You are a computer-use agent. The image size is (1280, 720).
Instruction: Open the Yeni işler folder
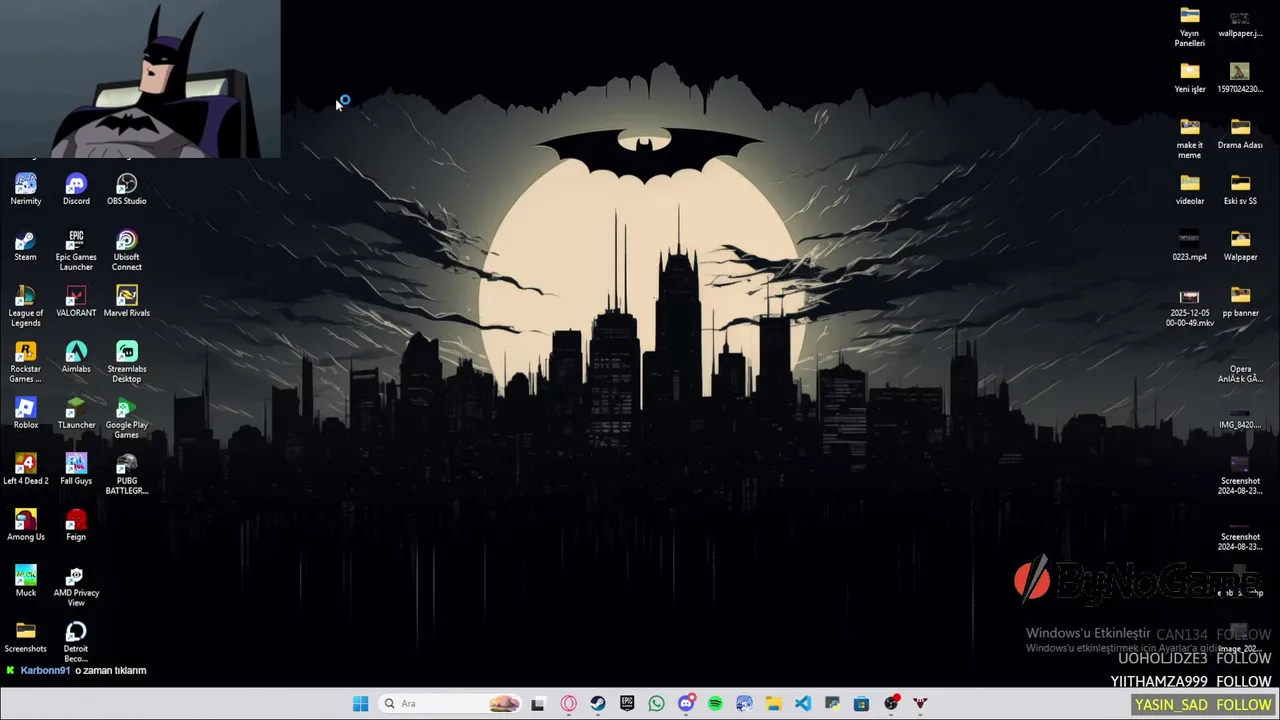point(1190,77)
